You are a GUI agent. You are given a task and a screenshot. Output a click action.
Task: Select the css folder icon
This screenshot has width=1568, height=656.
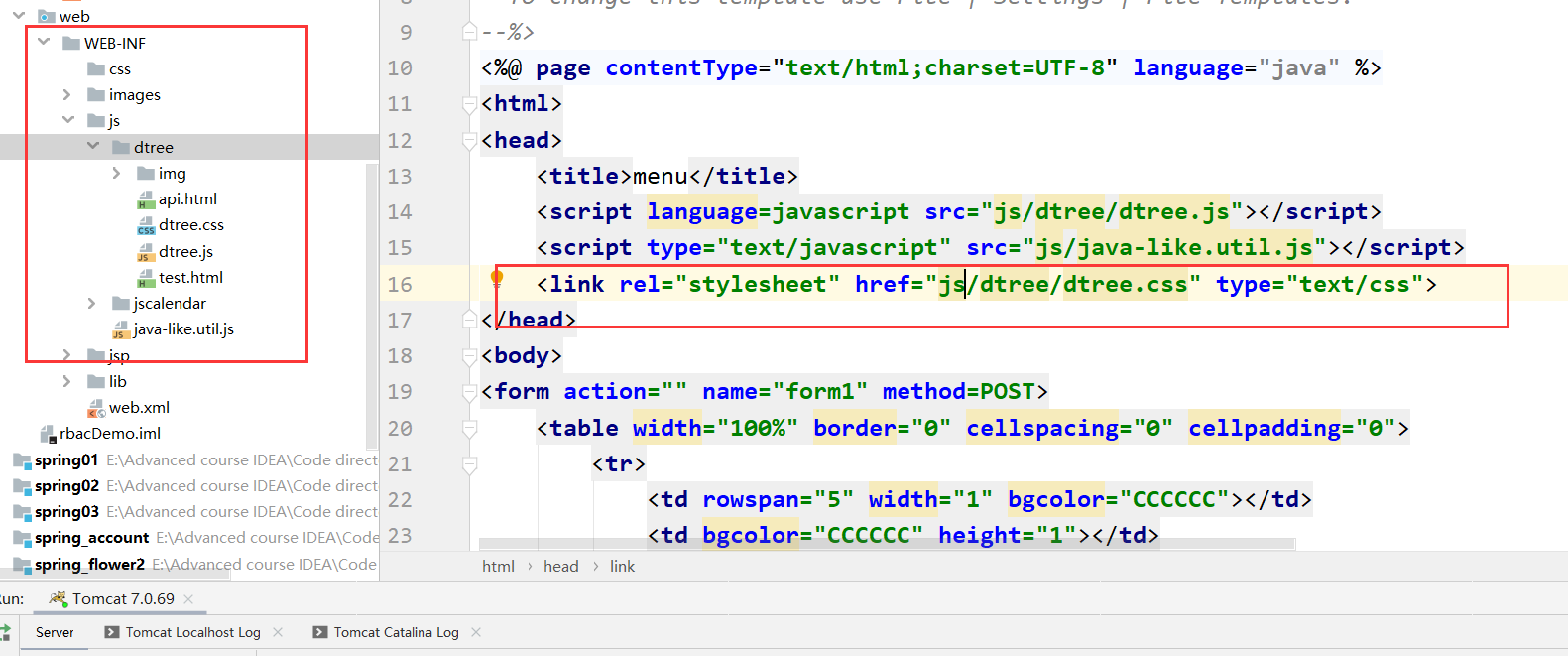(x=96, y=68)
